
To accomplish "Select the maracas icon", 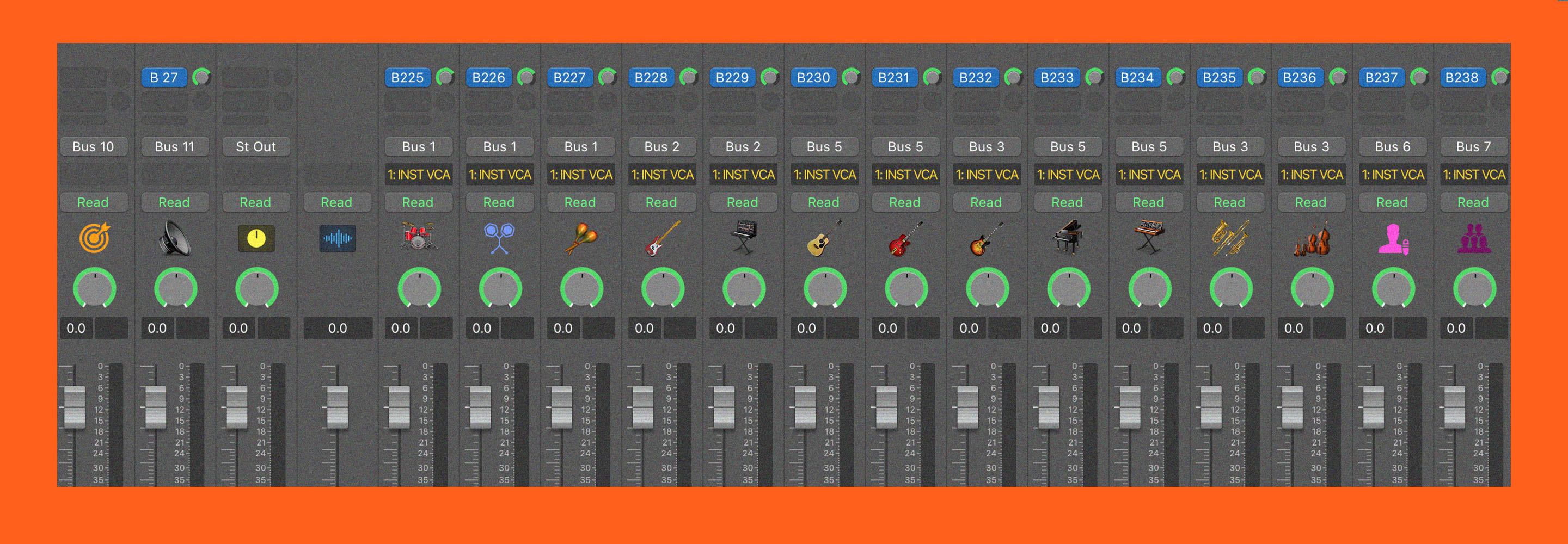I will (581, 238).
